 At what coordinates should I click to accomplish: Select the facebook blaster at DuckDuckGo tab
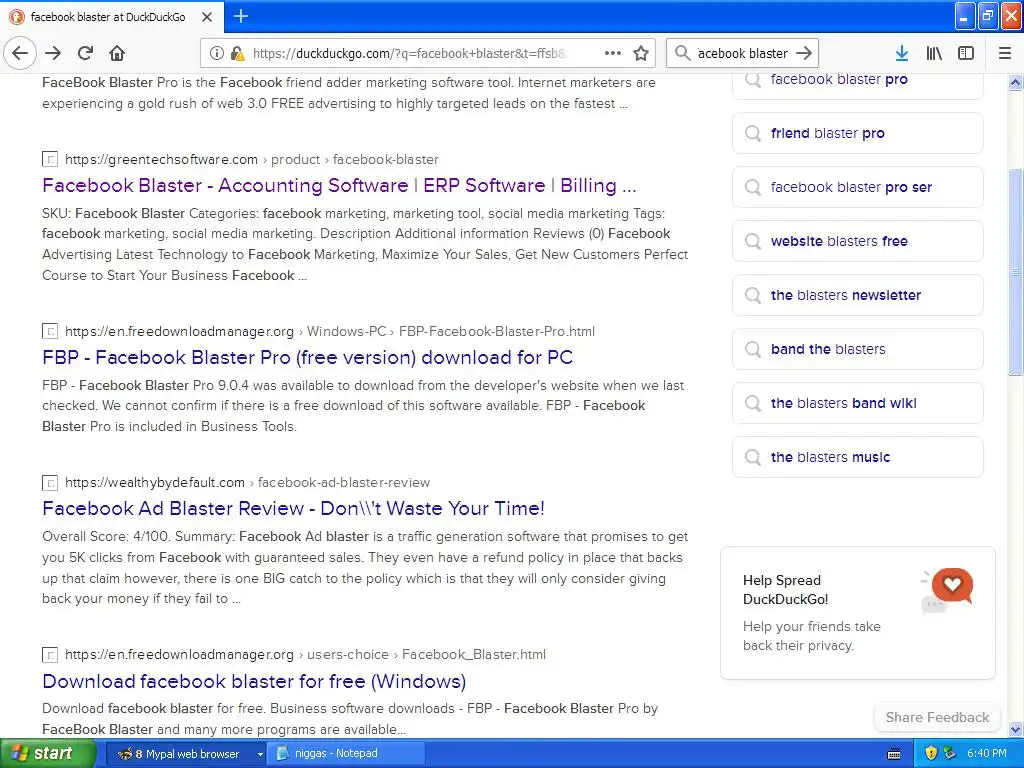pyautogui.click(x=111, y=17)
